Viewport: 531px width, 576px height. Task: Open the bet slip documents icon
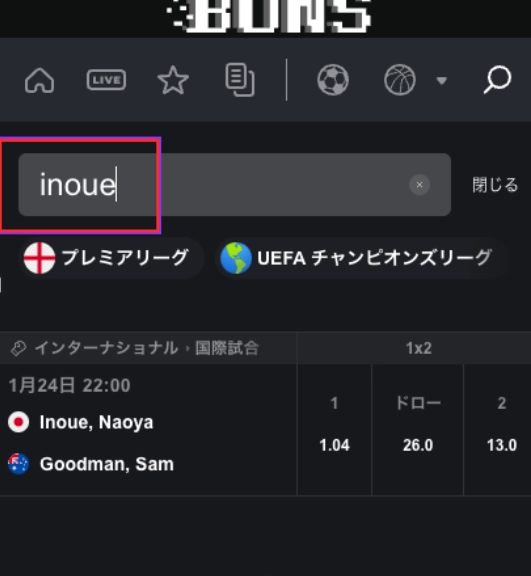[x=240, y=80]
